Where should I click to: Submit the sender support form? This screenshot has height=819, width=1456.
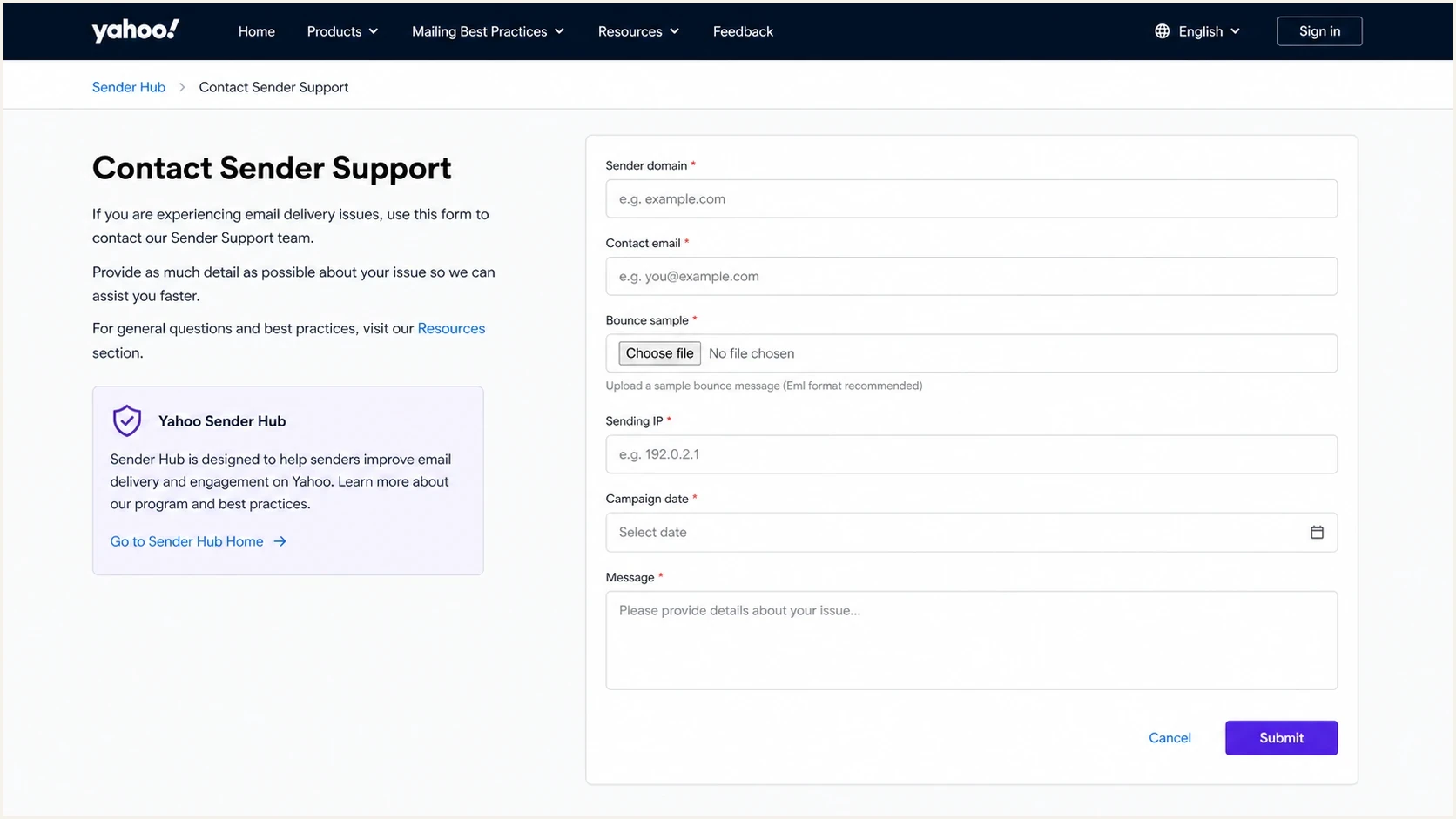1281,738
